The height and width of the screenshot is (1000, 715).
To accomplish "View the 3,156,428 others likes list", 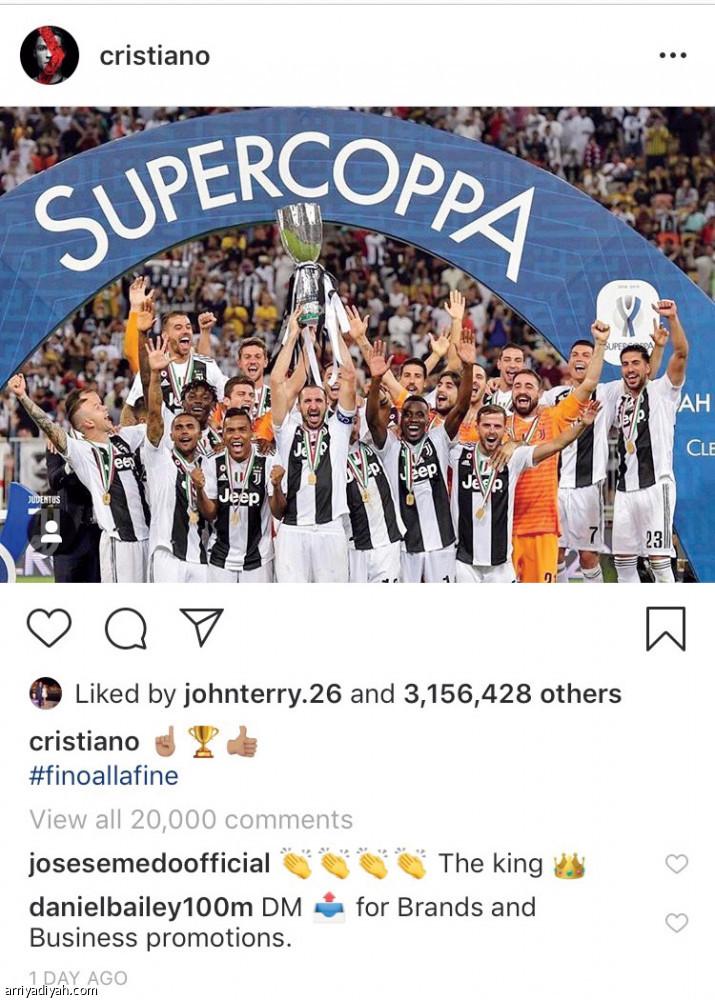I will [x=512, y=694].
